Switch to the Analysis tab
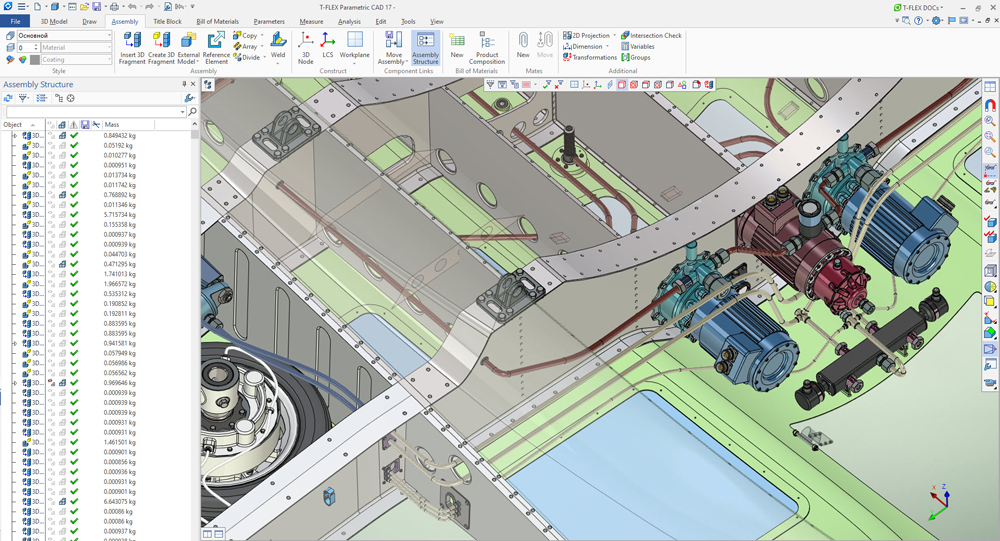This screenshot has width=1000, height=541. [349, 21]
